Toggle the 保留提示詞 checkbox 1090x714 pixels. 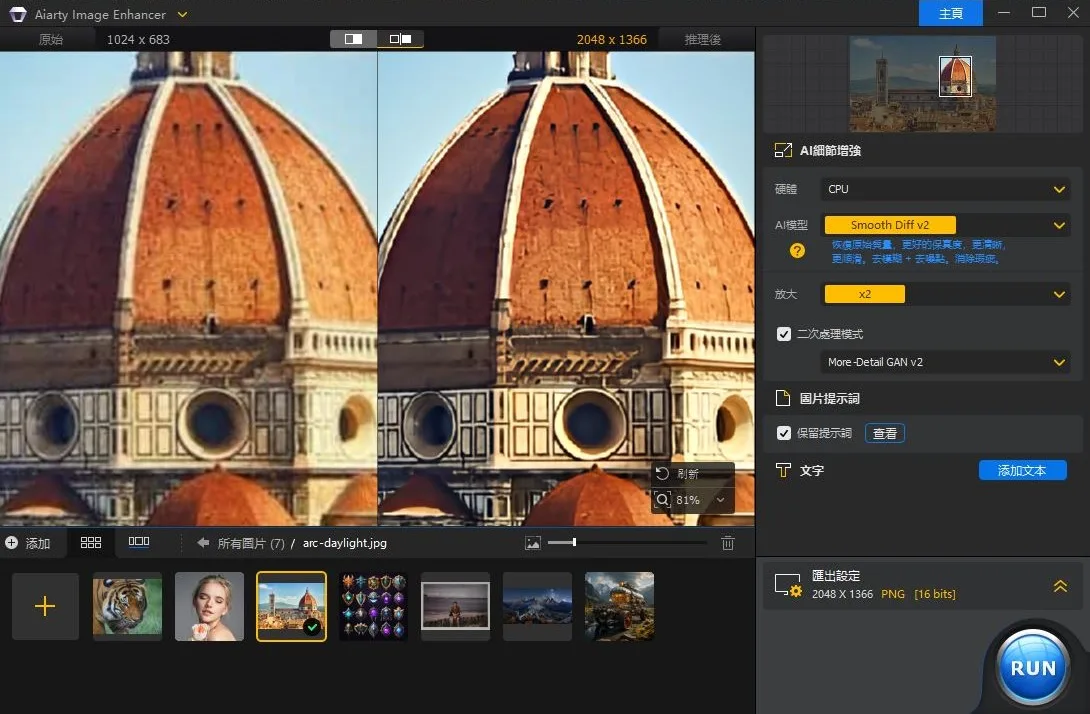coord(784,433)
